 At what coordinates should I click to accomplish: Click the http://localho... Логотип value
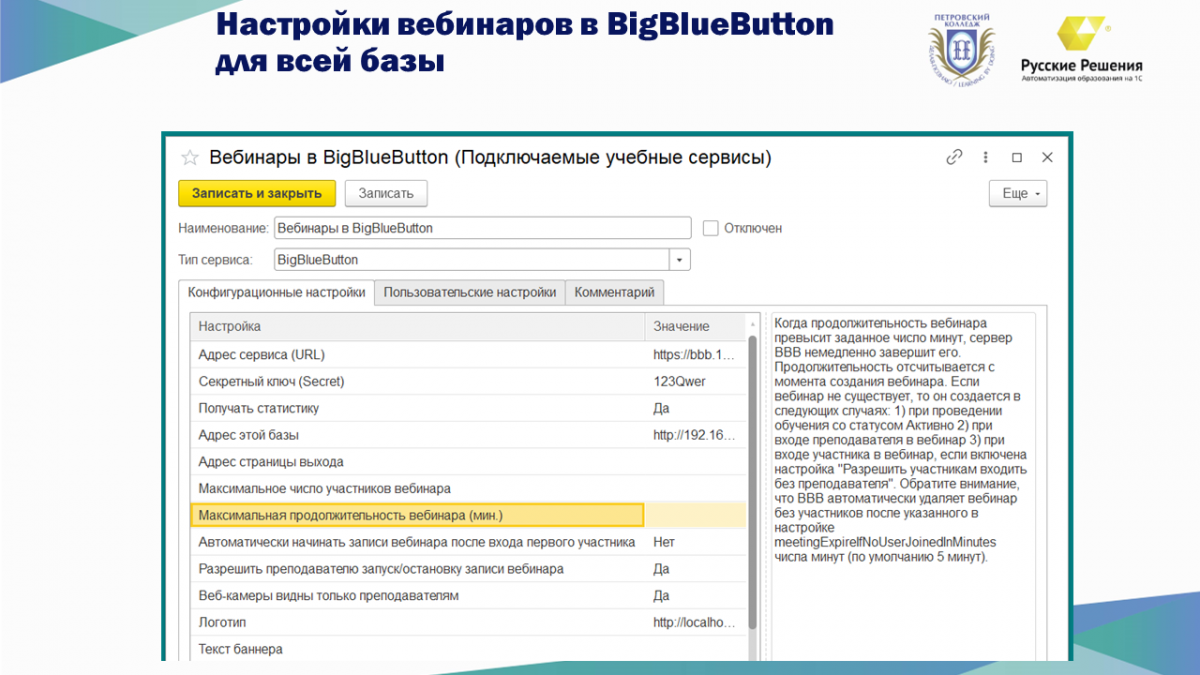coord(695,622)
